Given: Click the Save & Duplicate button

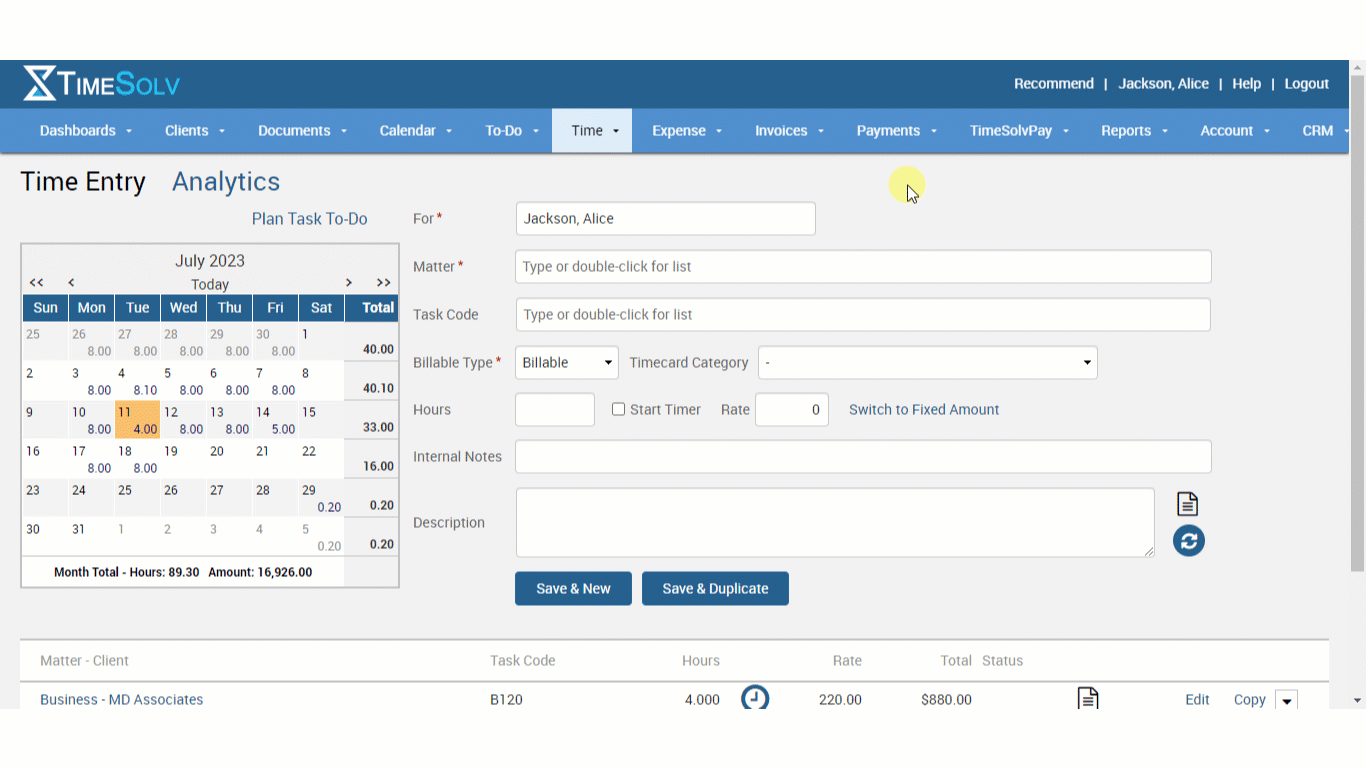Looking at the screenshot, I should 715,589.
